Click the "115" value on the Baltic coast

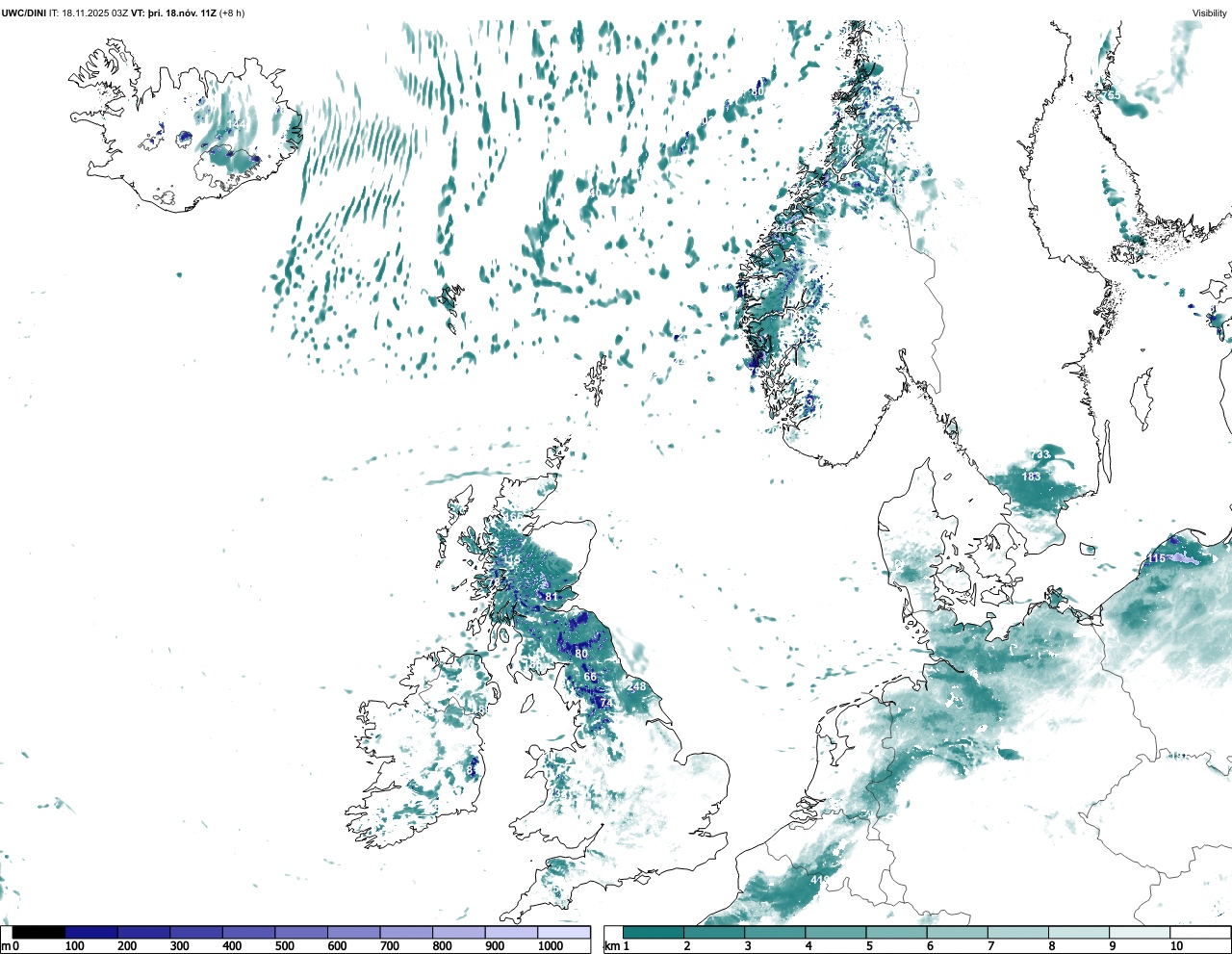coord(1156,558)
